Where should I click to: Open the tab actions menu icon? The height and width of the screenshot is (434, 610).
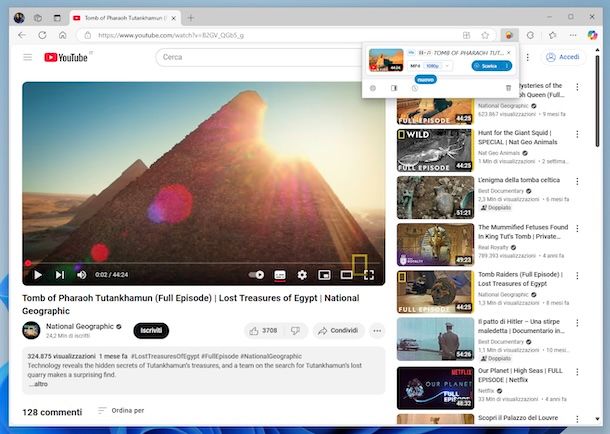click(57, 18)
